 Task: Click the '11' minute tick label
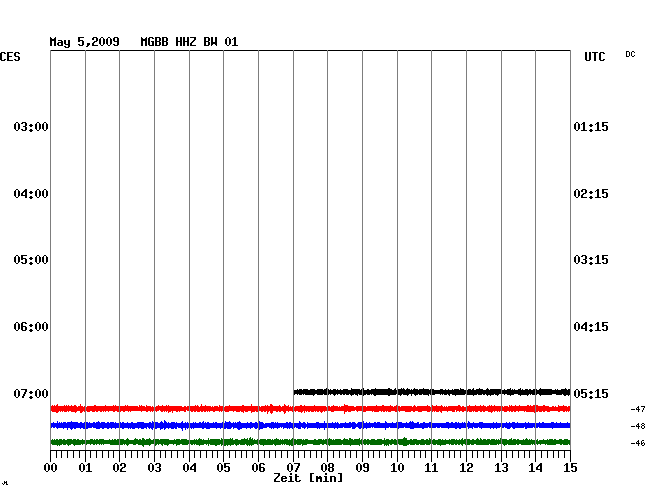pos(431,468)
